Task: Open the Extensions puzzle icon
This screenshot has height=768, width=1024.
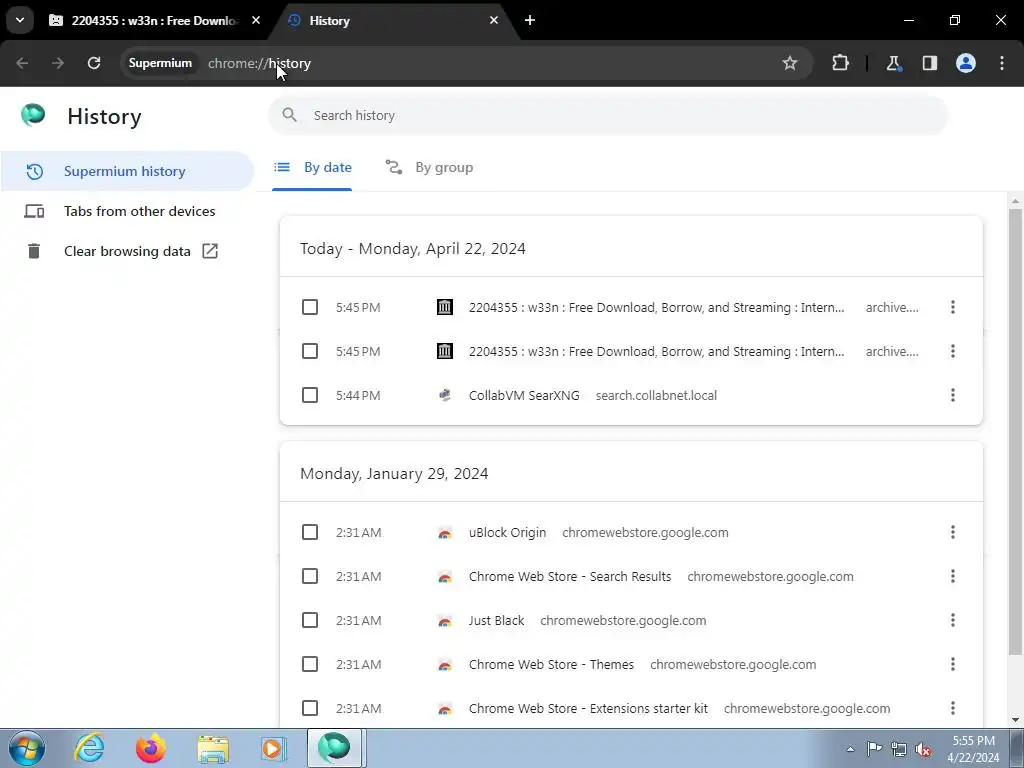Action: [840, 63]
